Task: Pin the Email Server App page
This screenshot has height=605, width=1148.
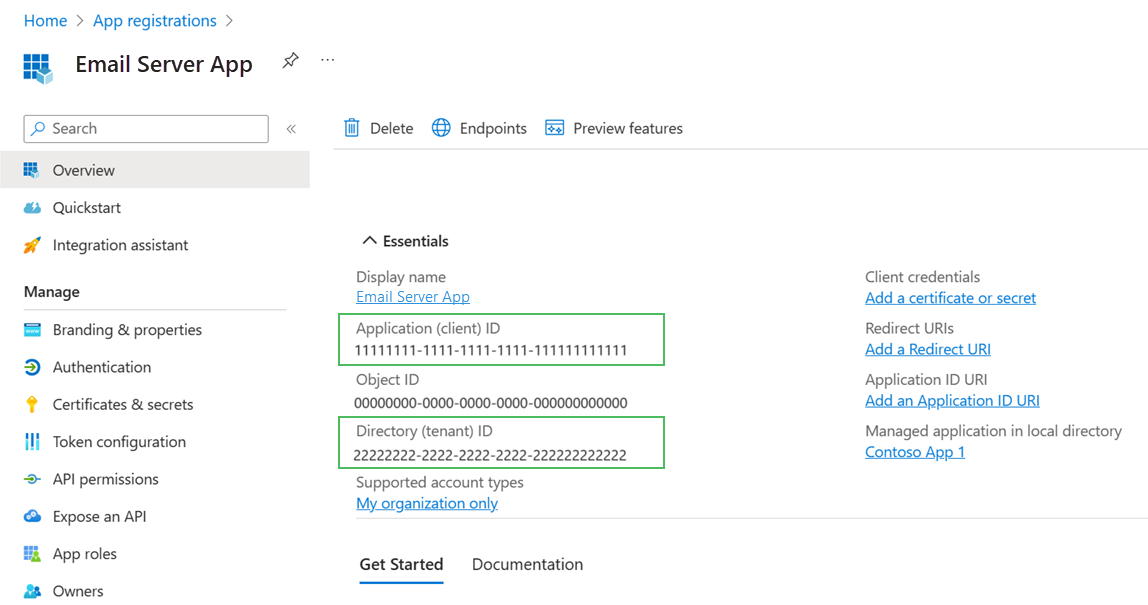Action: tap(290, 60)
